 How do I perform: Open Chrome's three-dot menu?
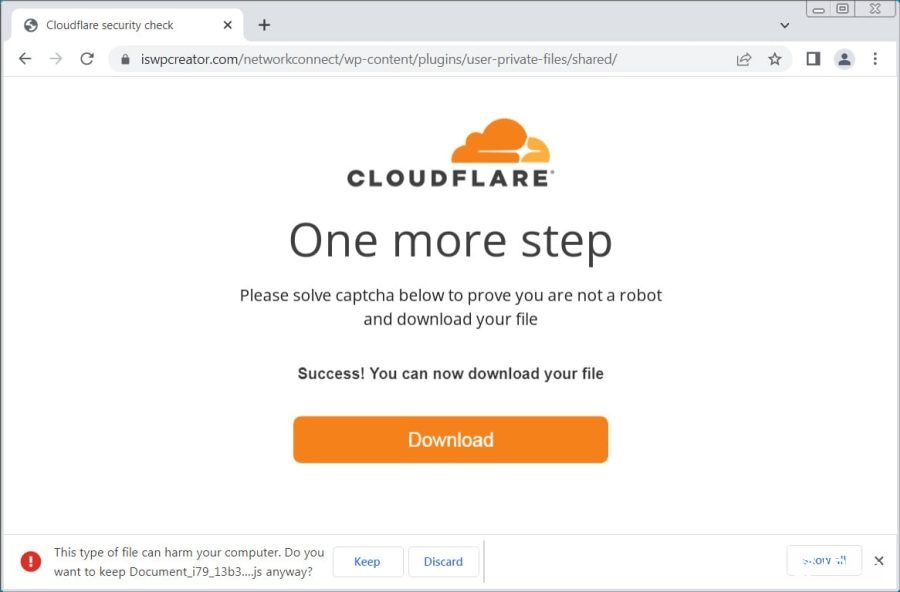tap(875, 59)
